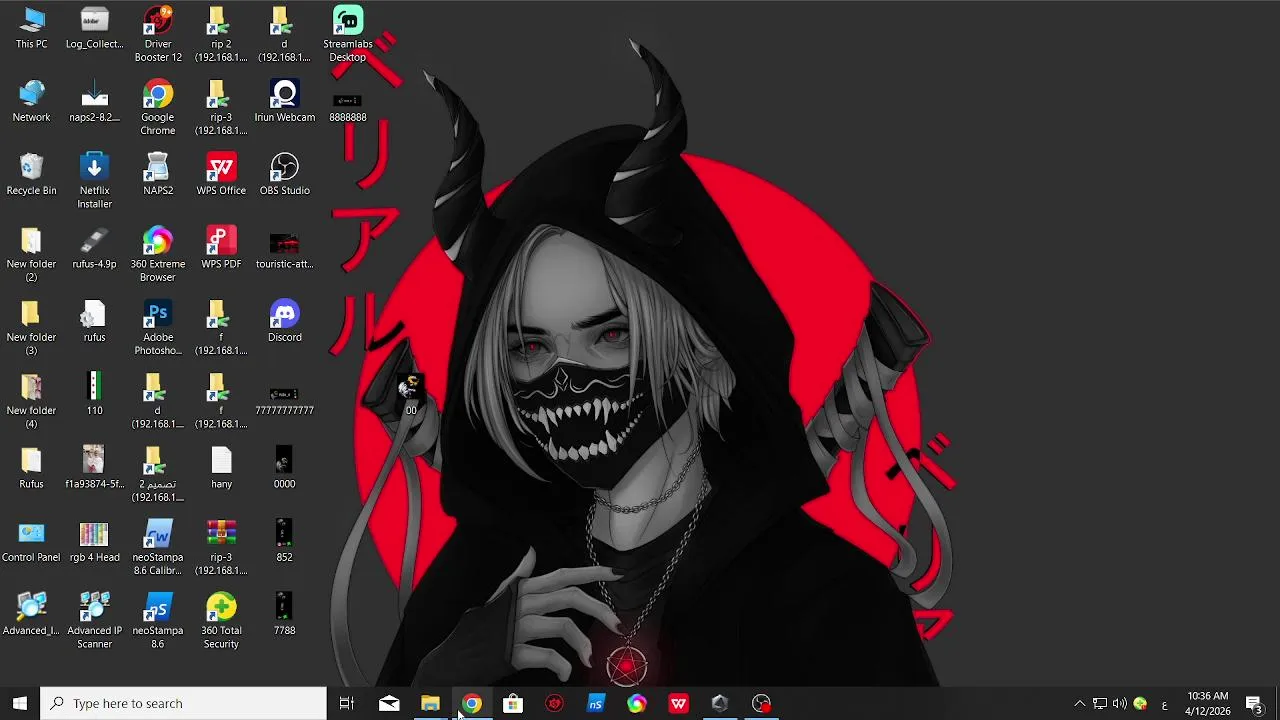Image resolution: width=1280 pixels, height=720 pixels.
Task: Open the Recycle Bin
Action: coord(31,174)
